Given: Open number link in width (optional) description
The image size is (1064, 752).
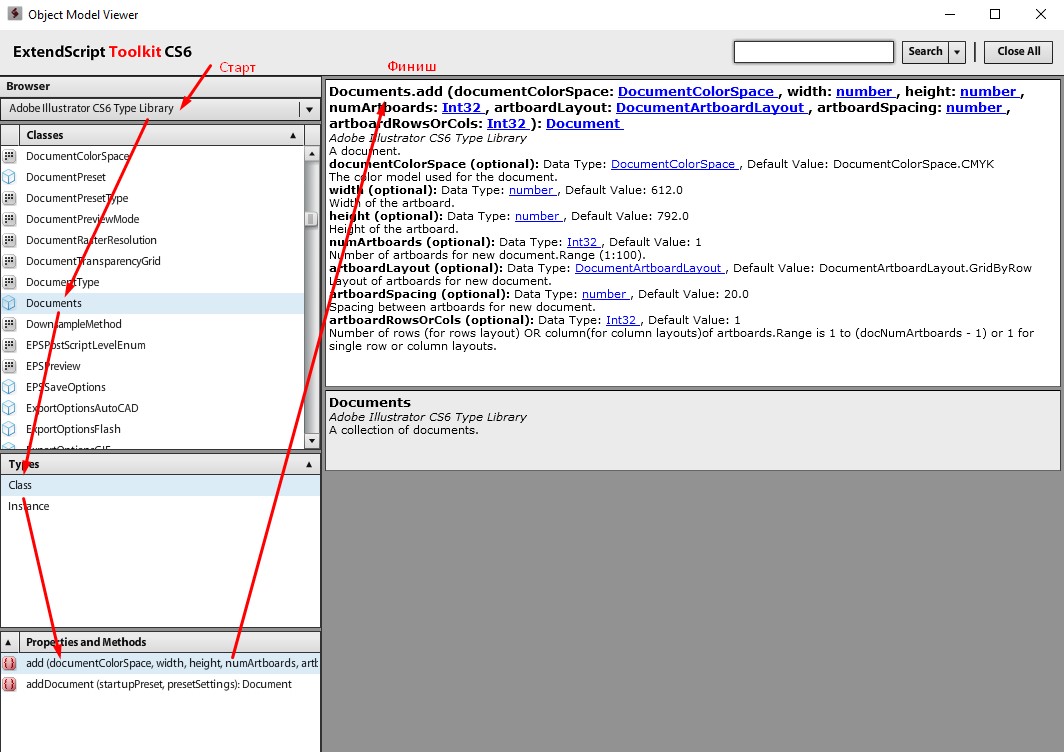Looking at the screenshot, I should 531,190.
